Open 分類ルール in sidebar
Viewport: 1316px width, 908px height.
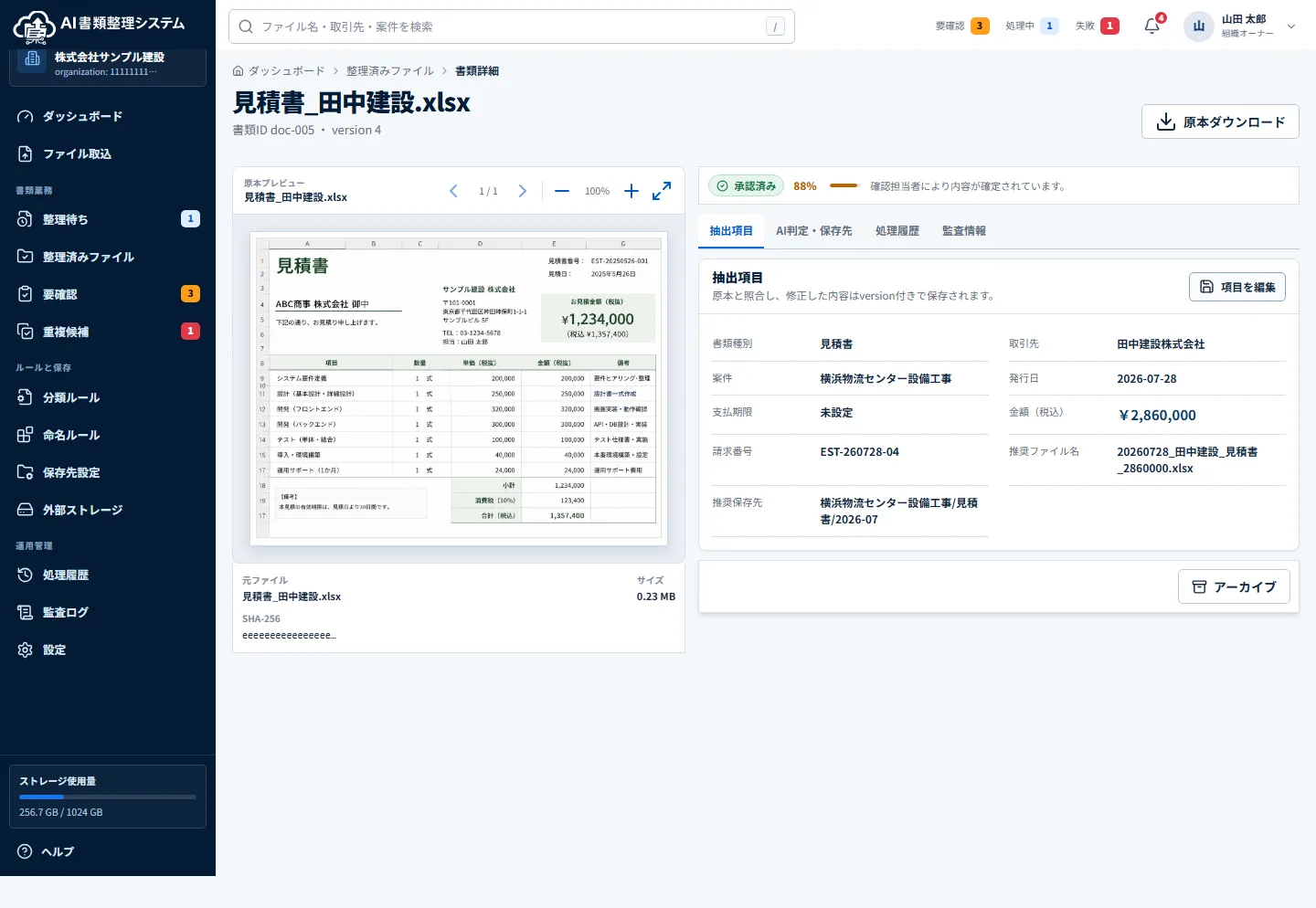click(108, 397)
